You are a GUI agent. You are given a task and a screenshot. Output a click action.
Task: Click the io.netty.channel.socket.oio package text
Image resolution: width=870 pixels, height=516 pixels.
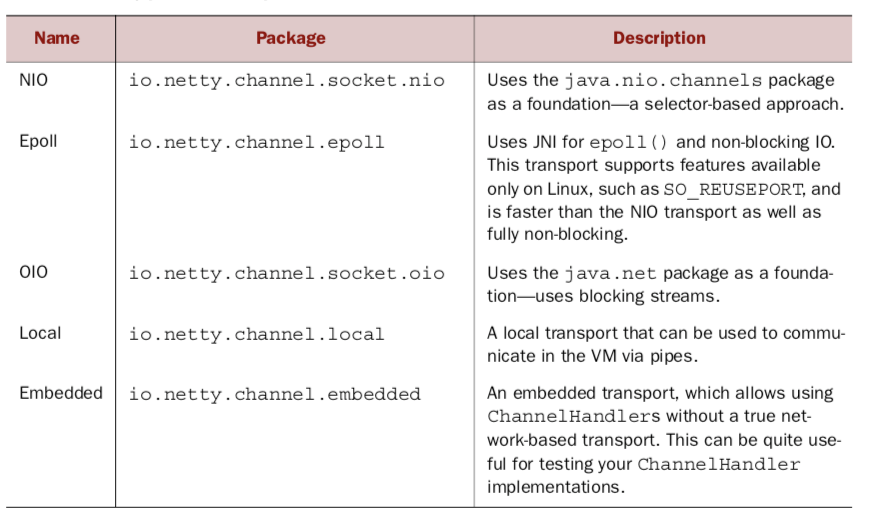click(287, 274)
